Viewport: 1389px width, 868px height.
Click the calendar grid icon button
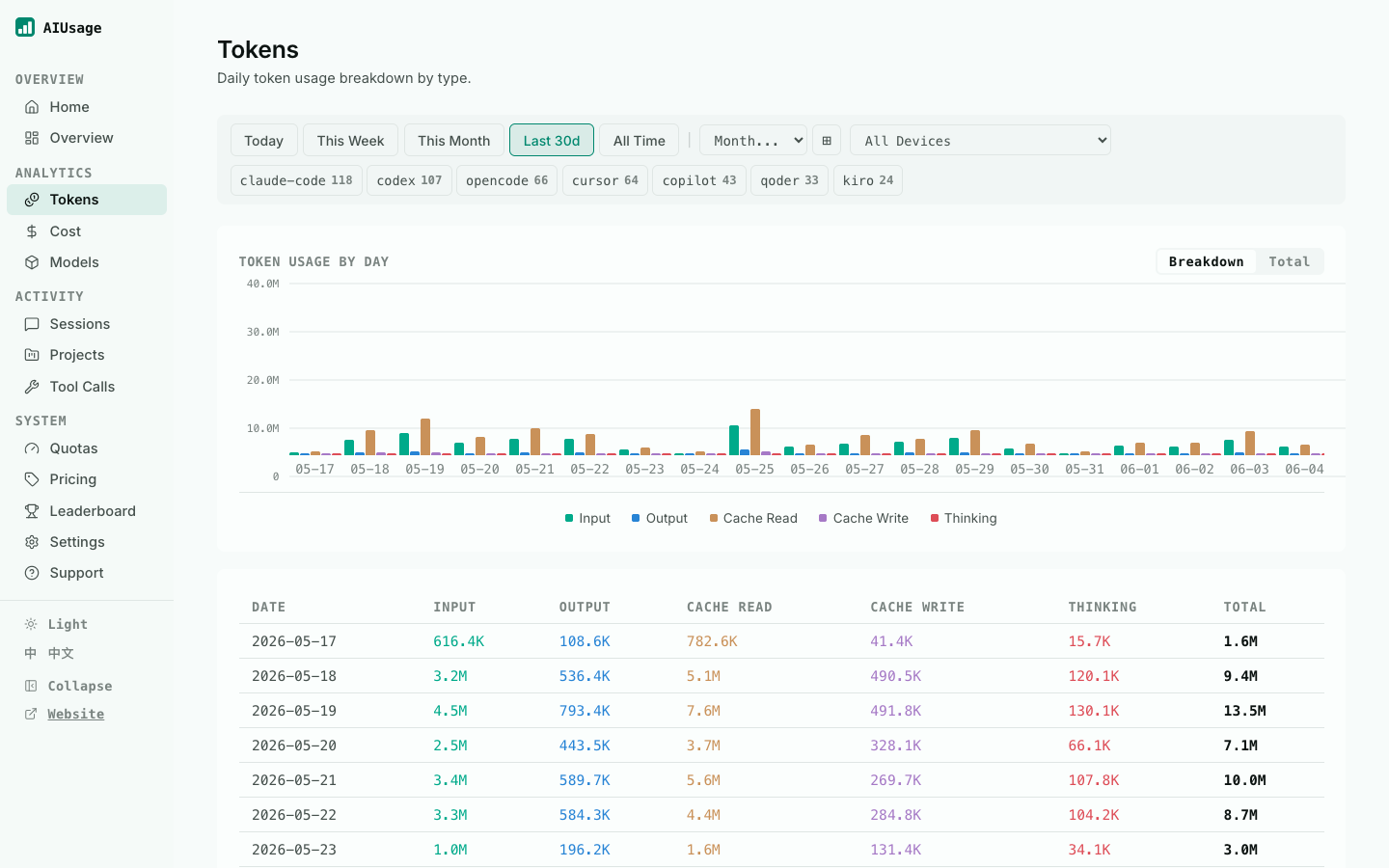coord(827,140)
